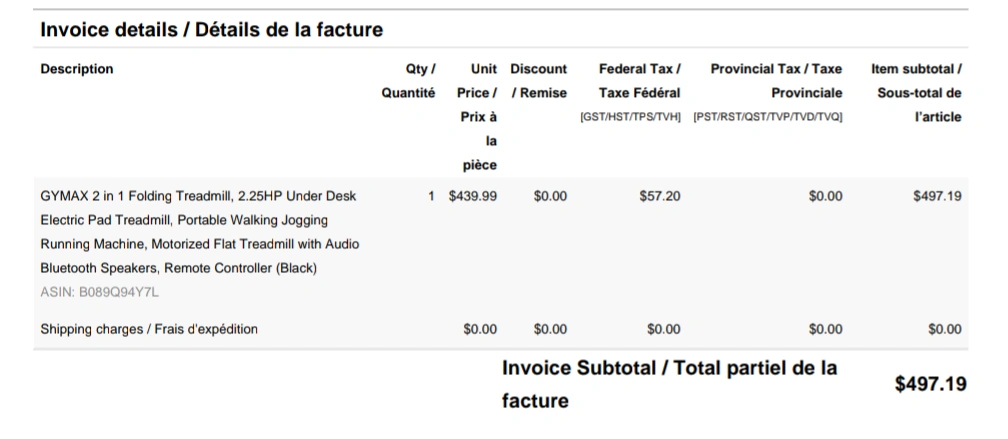Click the Unit Price column header
Screen dimensions: 1008x439
pyautogui.click(x=477, y=117)
